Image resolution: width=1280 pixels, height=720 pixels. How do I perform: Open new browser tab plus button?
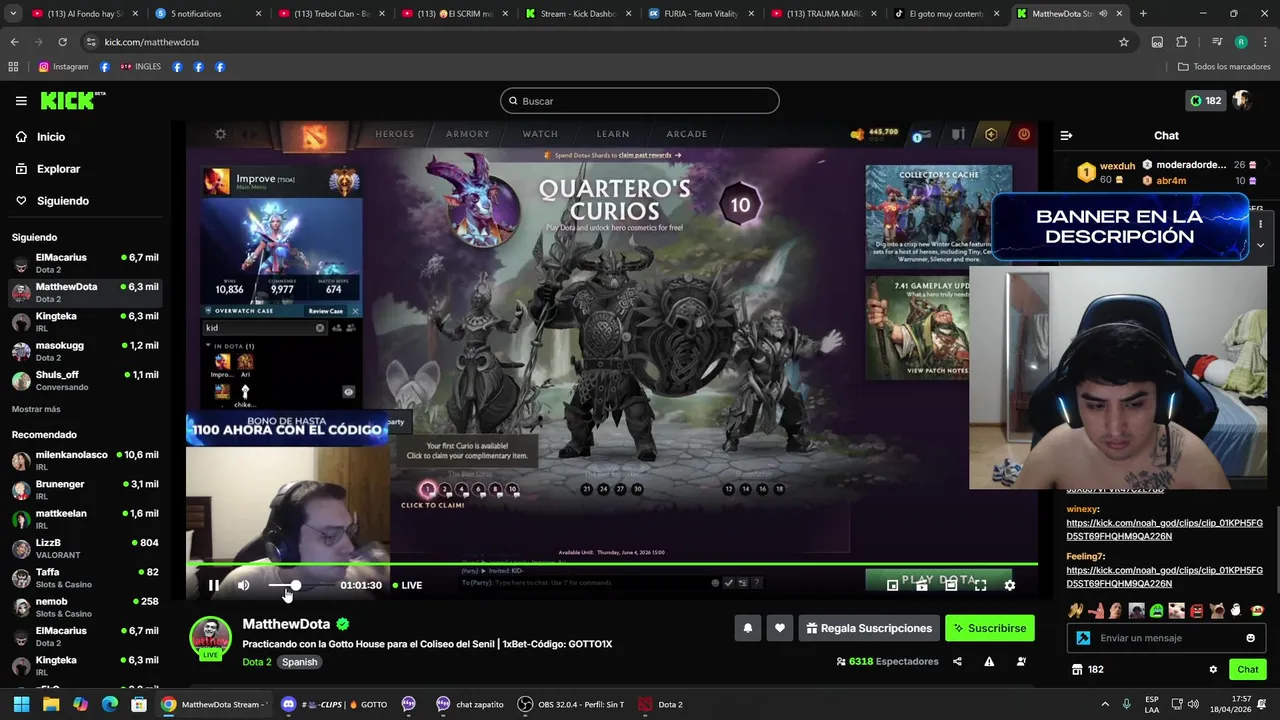(x=1143, y=14)
